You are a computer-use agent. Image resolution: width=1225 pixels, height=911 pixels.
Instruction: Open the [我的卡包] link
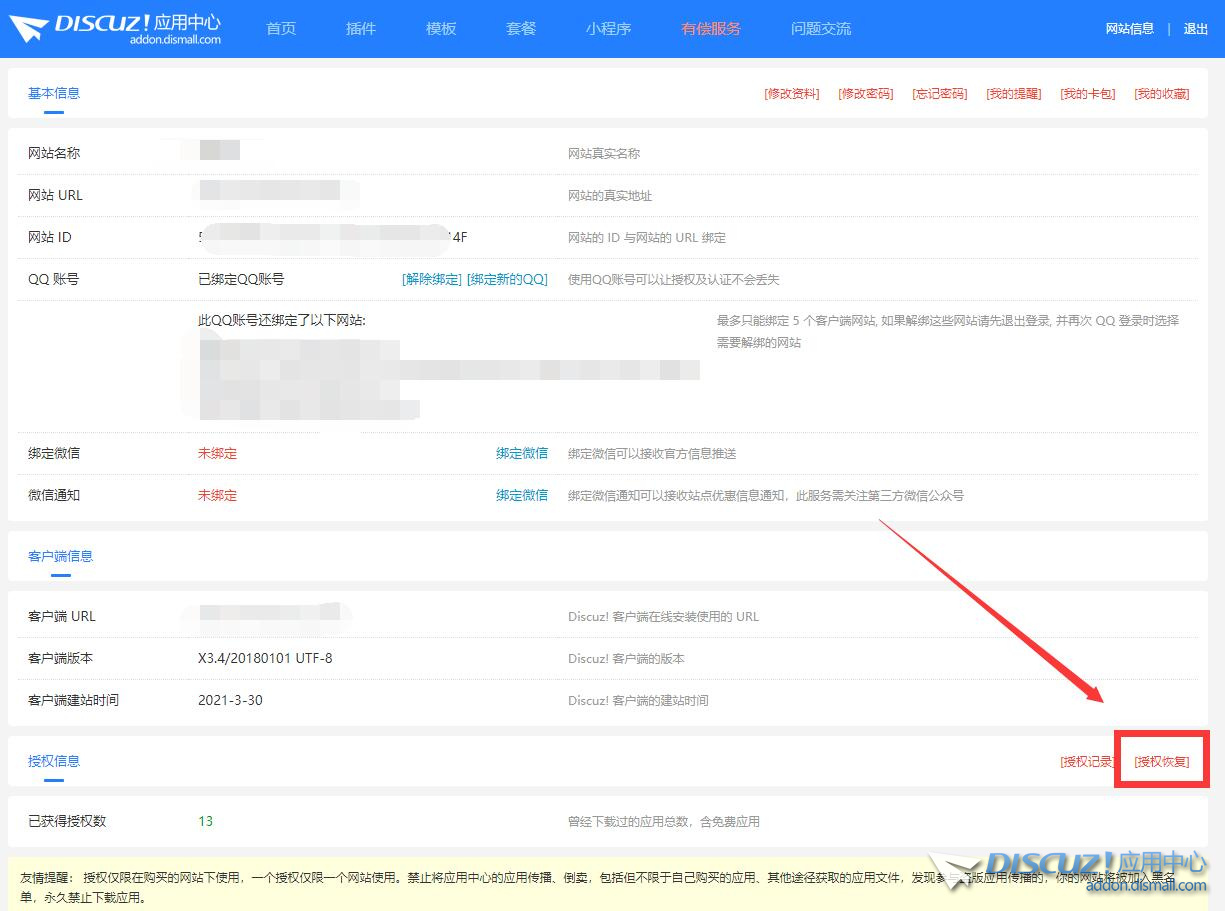[x=1088, y=94]
